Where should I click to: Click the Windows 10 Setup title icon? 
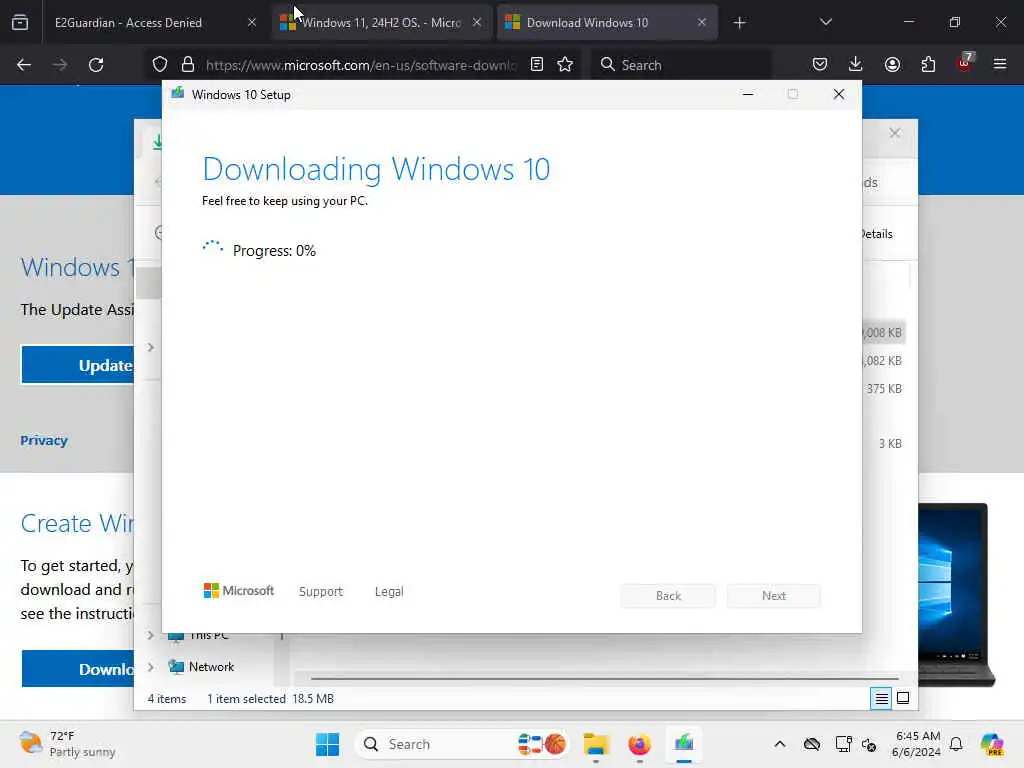[178, 94]
